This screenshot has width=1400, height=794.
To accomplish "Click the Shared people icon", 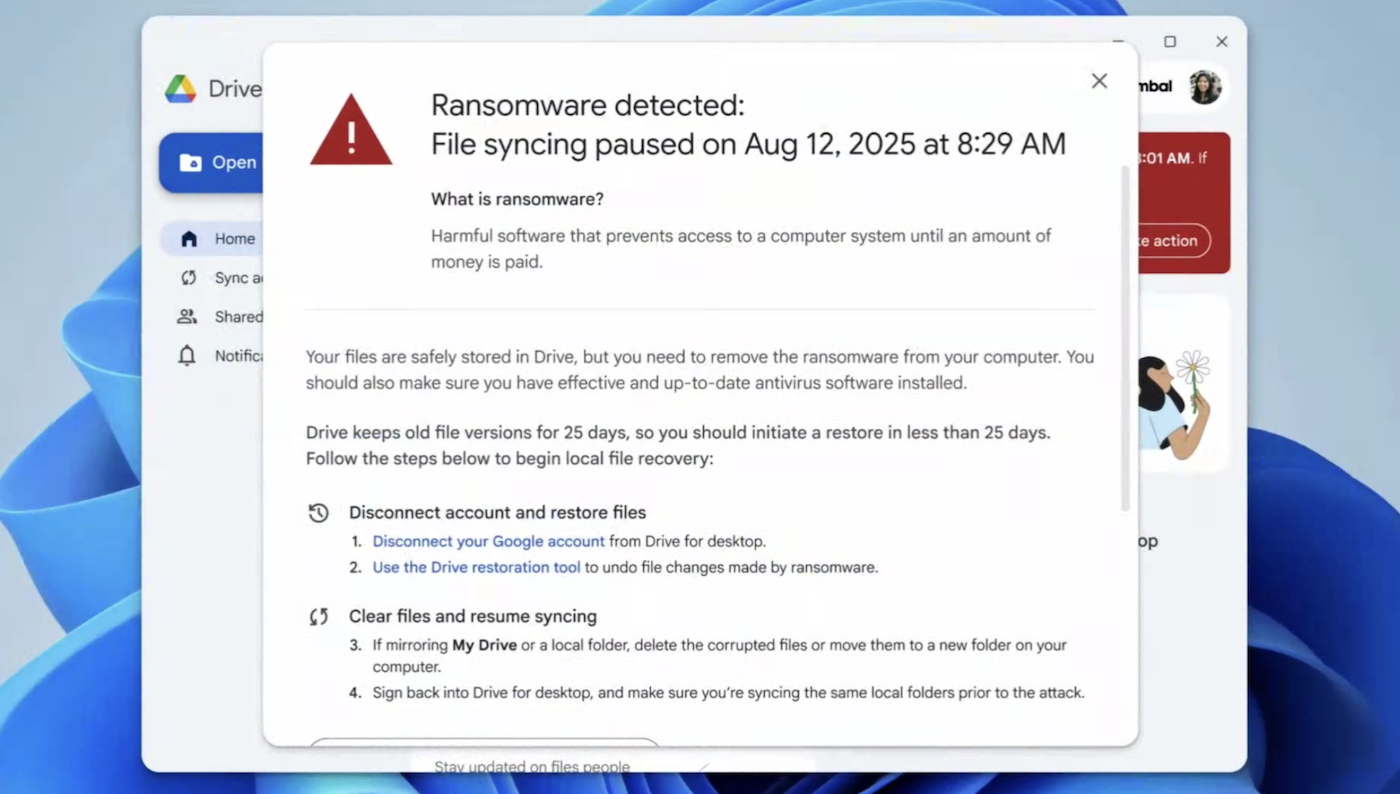I will (x=187, y=317).
